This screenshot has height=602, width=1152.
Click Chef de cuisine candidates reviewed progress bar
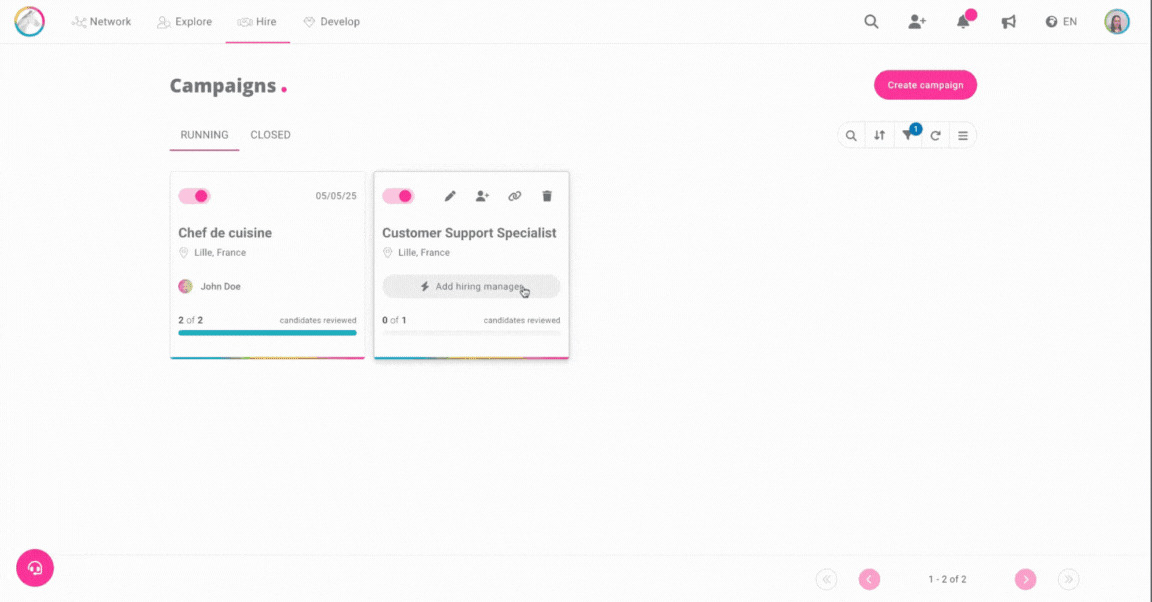[267, 332]
